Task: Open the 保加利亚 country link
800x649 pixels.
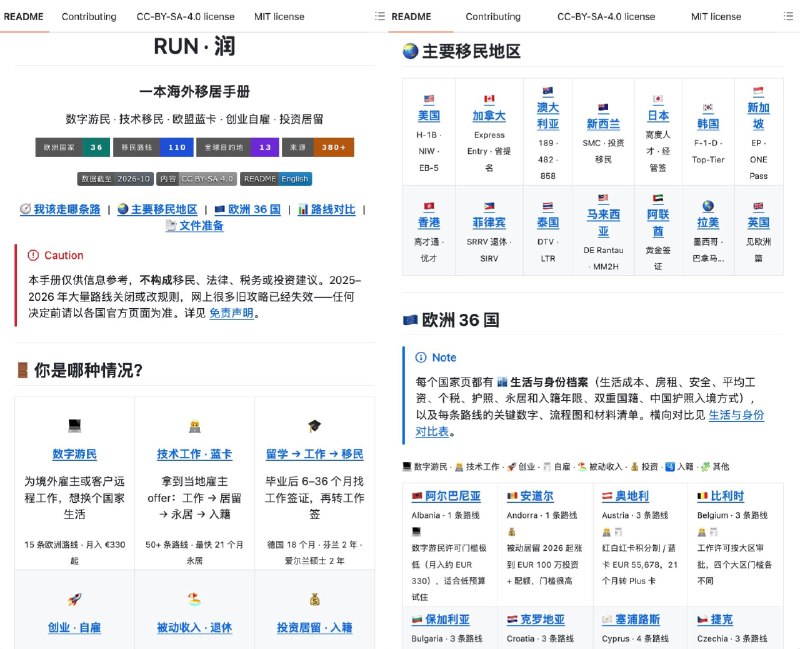Action: coord(441,619)
